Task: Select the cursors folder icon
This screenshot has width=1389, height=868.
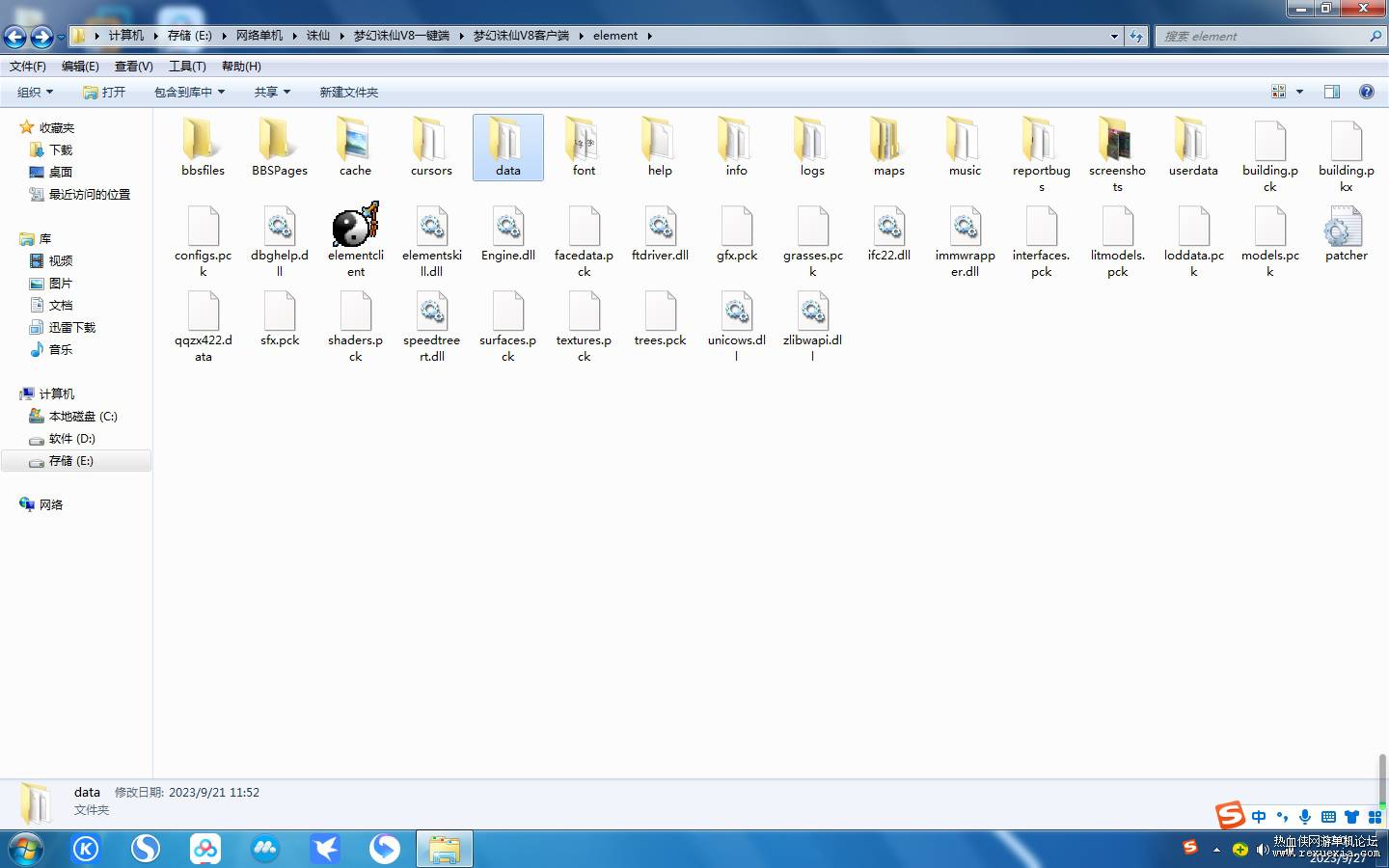Action: (x=431, y=140)
